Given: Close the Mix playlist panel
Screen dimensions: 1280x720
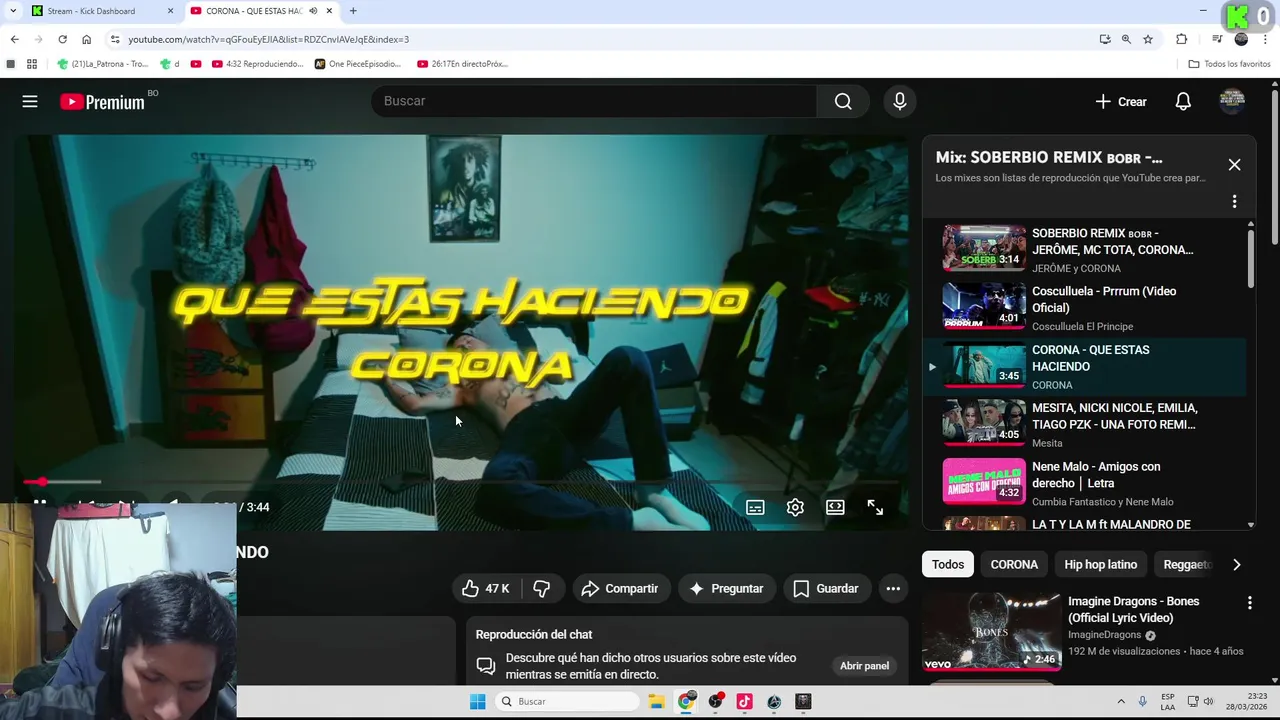Looking at the screenshot, I should (1234, 165).
